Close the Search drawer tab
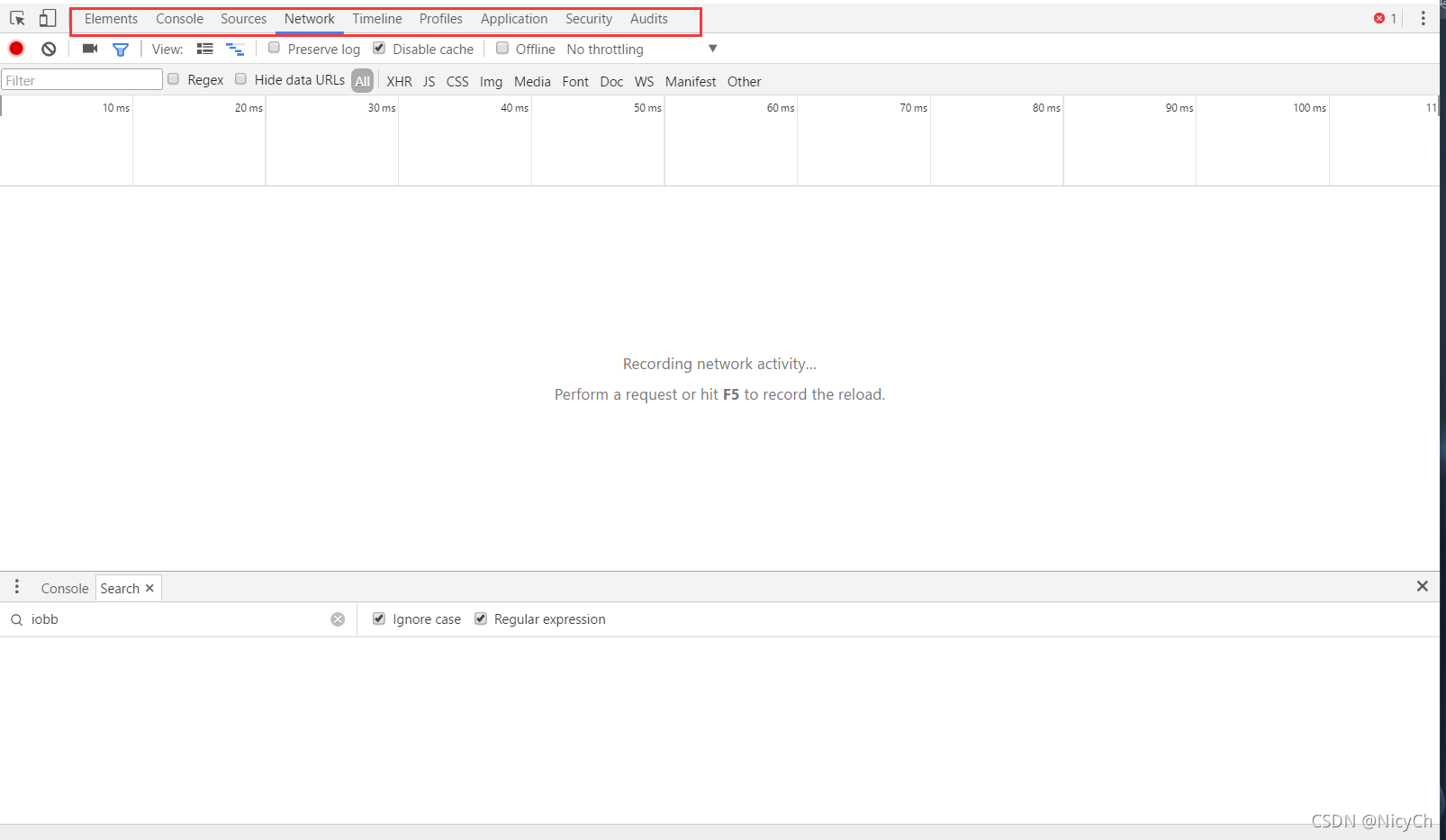The height and width of the screenshot is (840, 1446). (149, 588)
